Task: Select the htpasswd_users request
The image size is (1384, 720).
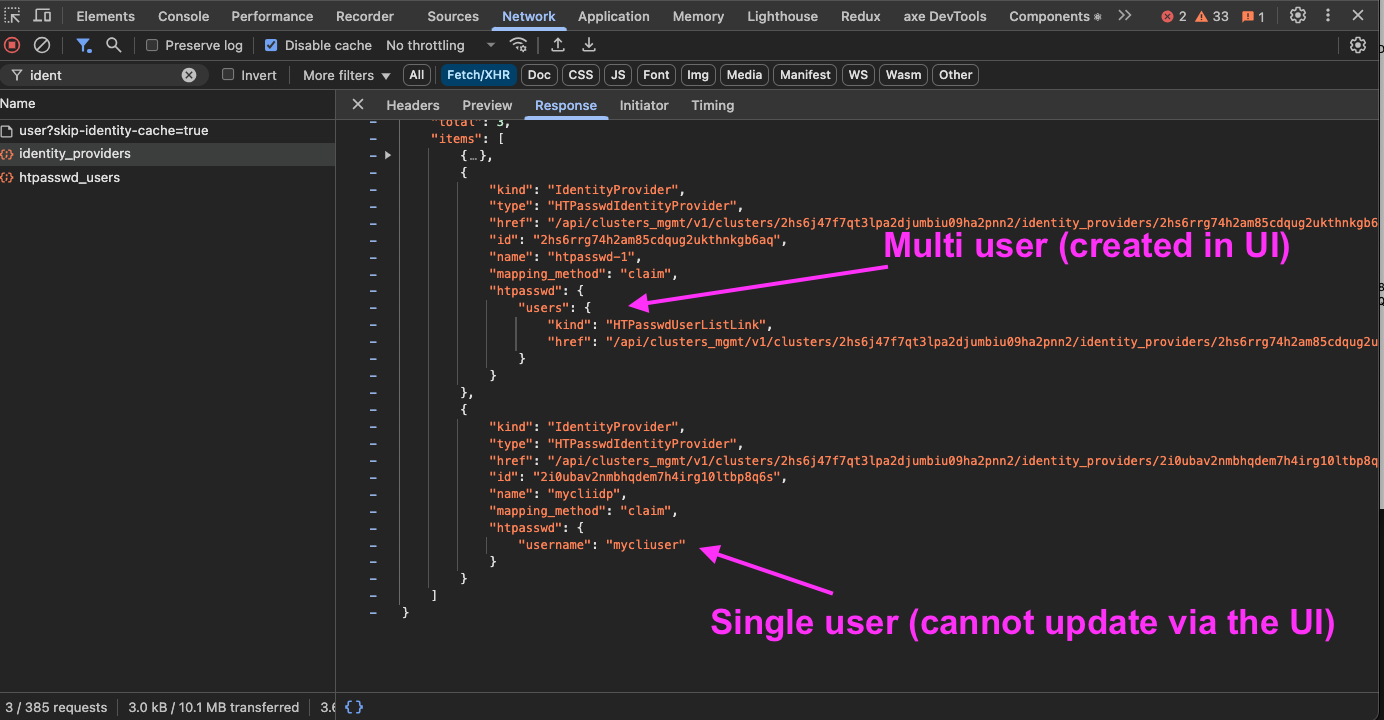Action: coord(69,177)
